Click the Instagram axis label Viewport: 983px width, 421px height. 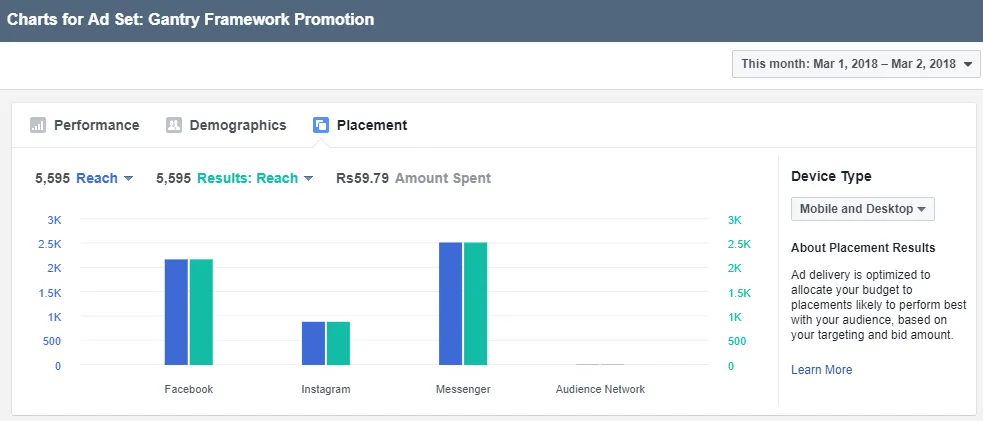click(x=326, y=389)
